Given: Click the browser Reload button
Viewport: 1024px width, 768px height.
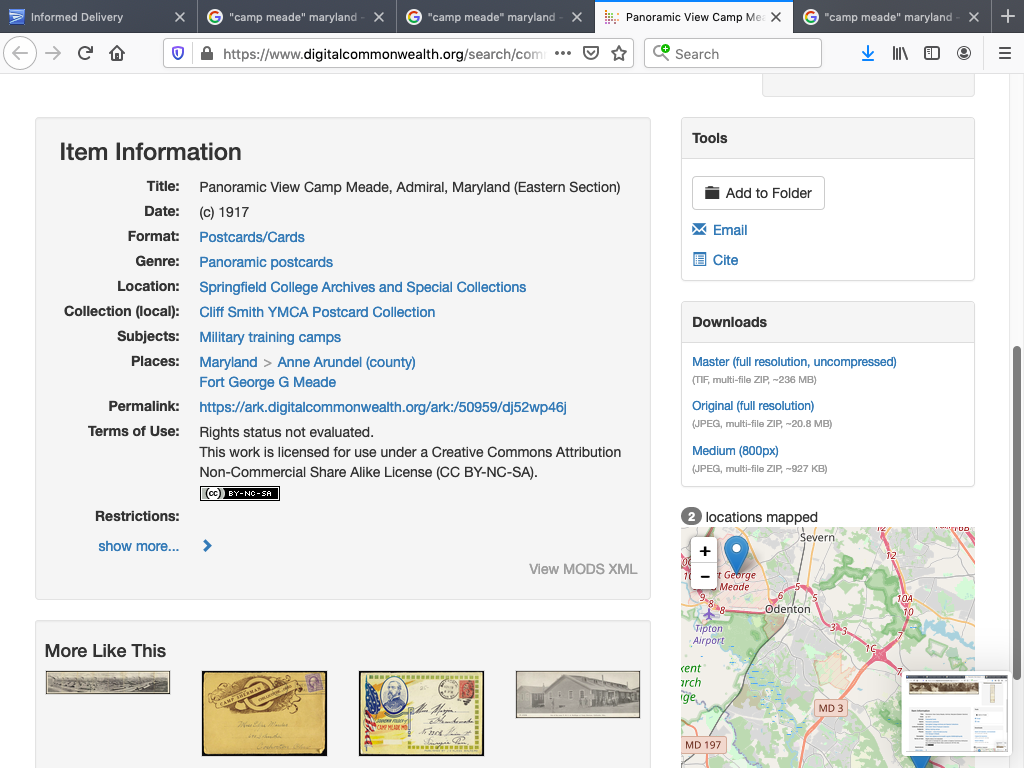Looking at the screenshot, I should pos(86,54).
